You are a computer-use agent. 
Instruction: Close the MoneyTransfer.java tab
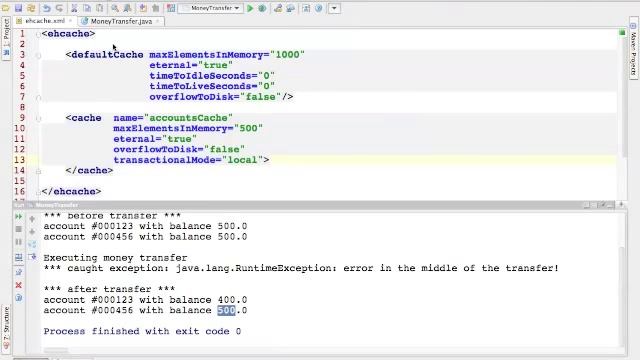pos(158,21)
